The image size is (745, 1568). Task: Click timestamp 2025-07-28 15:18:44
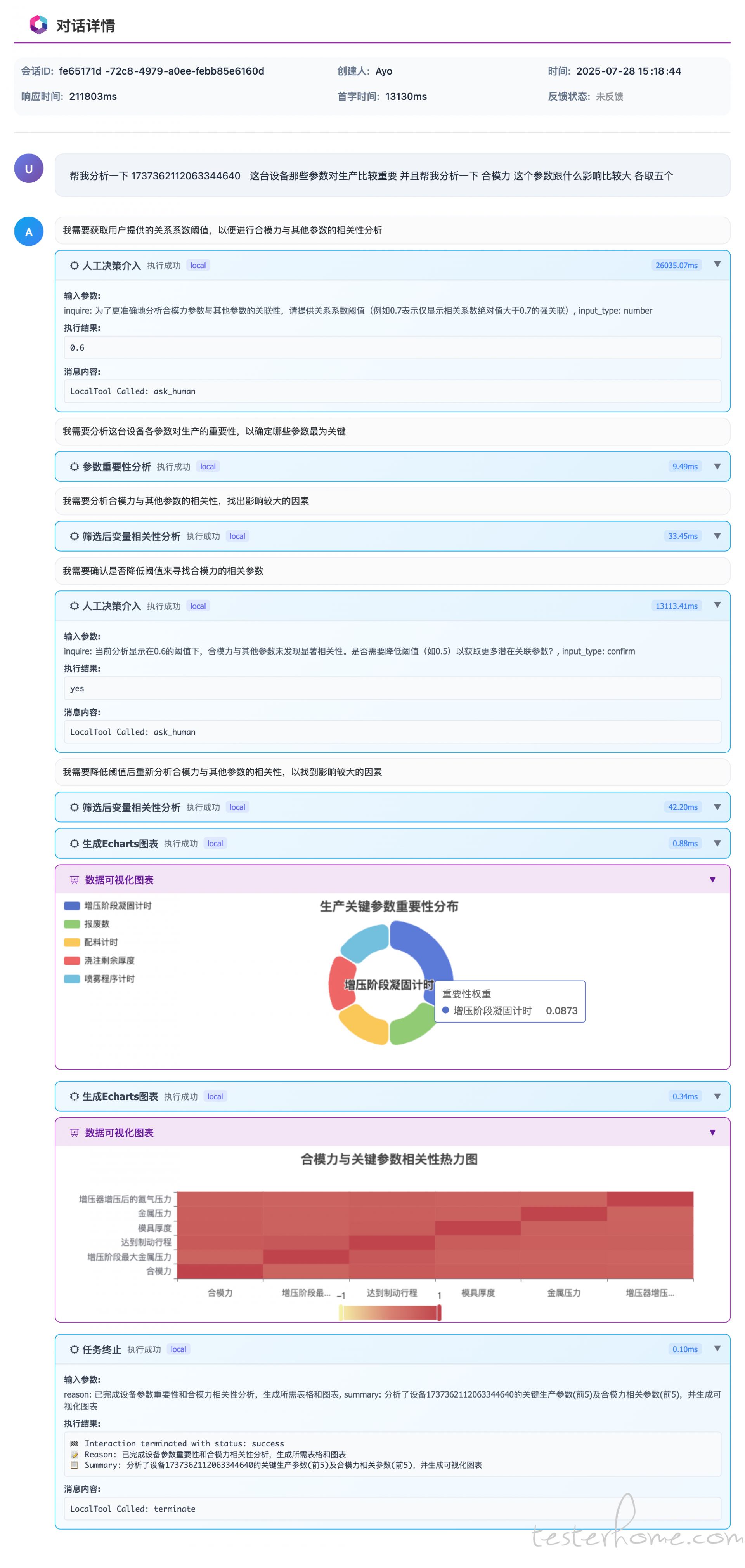[629, 71]
